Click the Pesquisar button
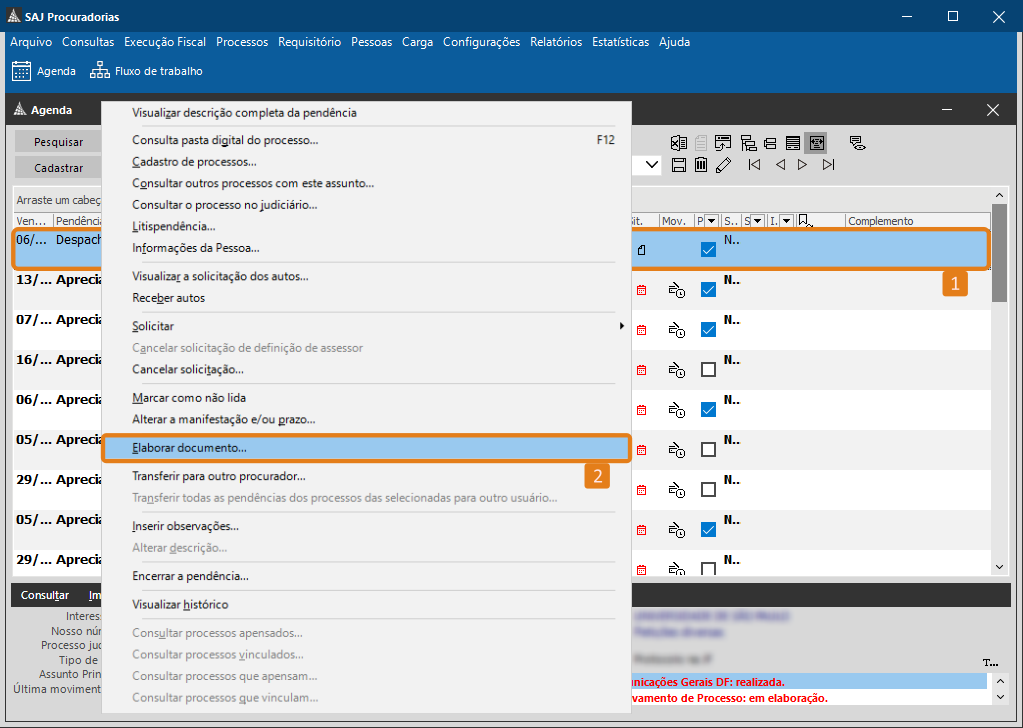The width and height of the screenshot is (1023, 728). coord(58,142)
